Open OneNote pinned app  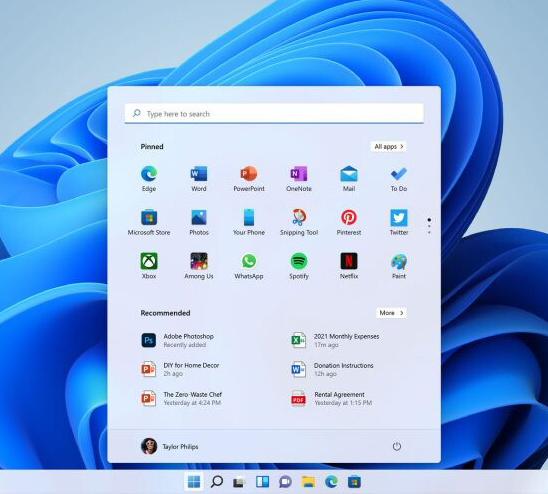(x=299, y=179)
